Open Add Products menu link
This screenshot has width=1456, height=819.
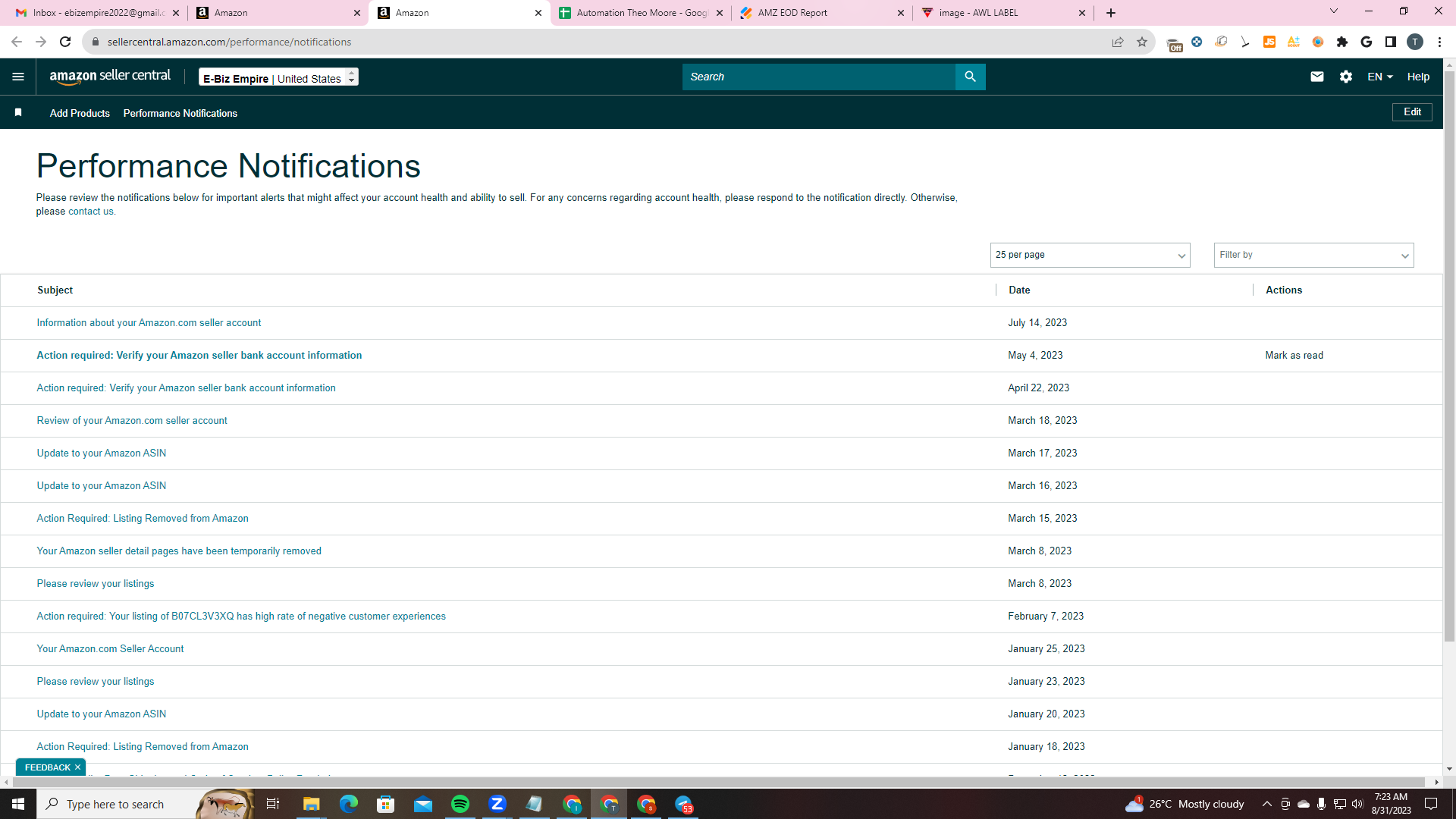pyautogui.click(x=80, y=113)
